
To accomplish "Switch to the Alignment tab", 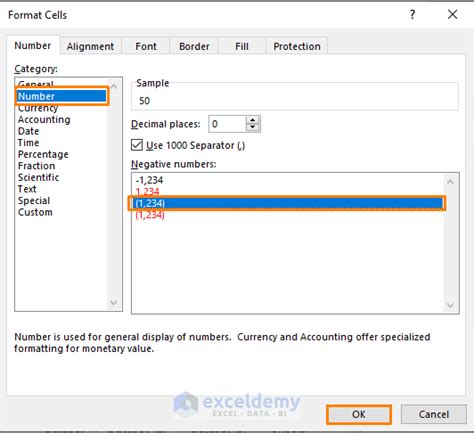I will [90, 46].
